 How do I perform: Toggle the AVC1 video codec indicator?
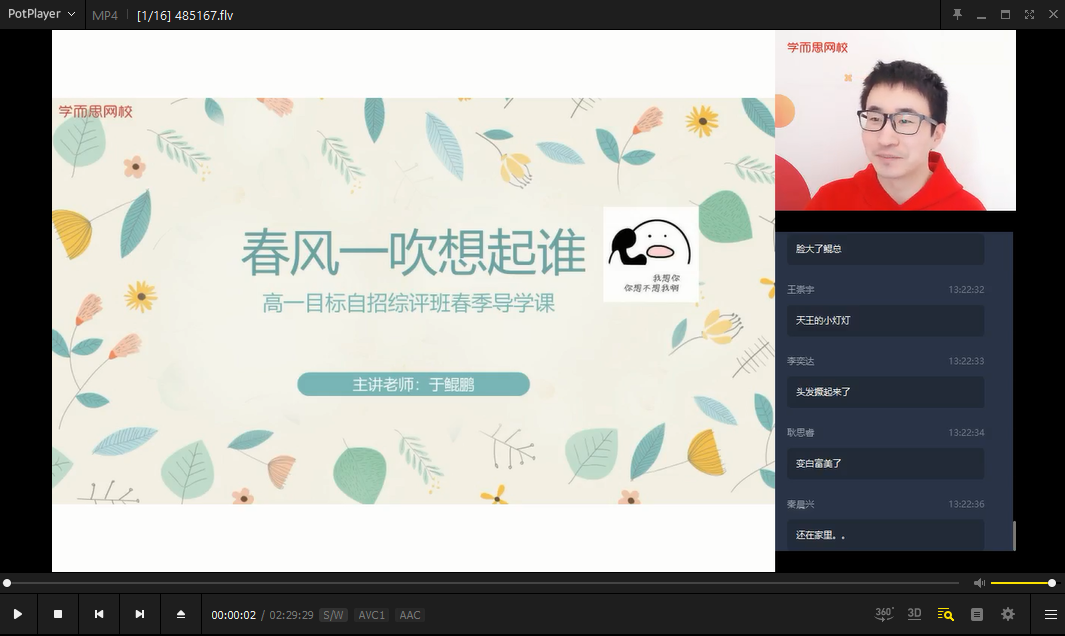click(x=371, y=615)
